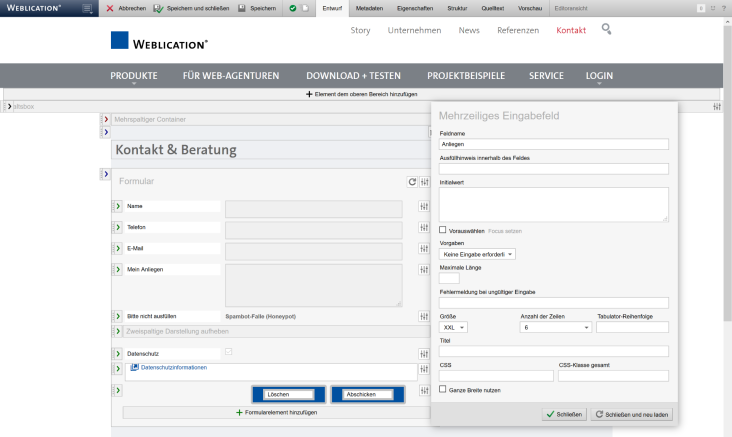The image size is (732, 437).
Task: Switch to the Struktur tab
Action: 457,8
